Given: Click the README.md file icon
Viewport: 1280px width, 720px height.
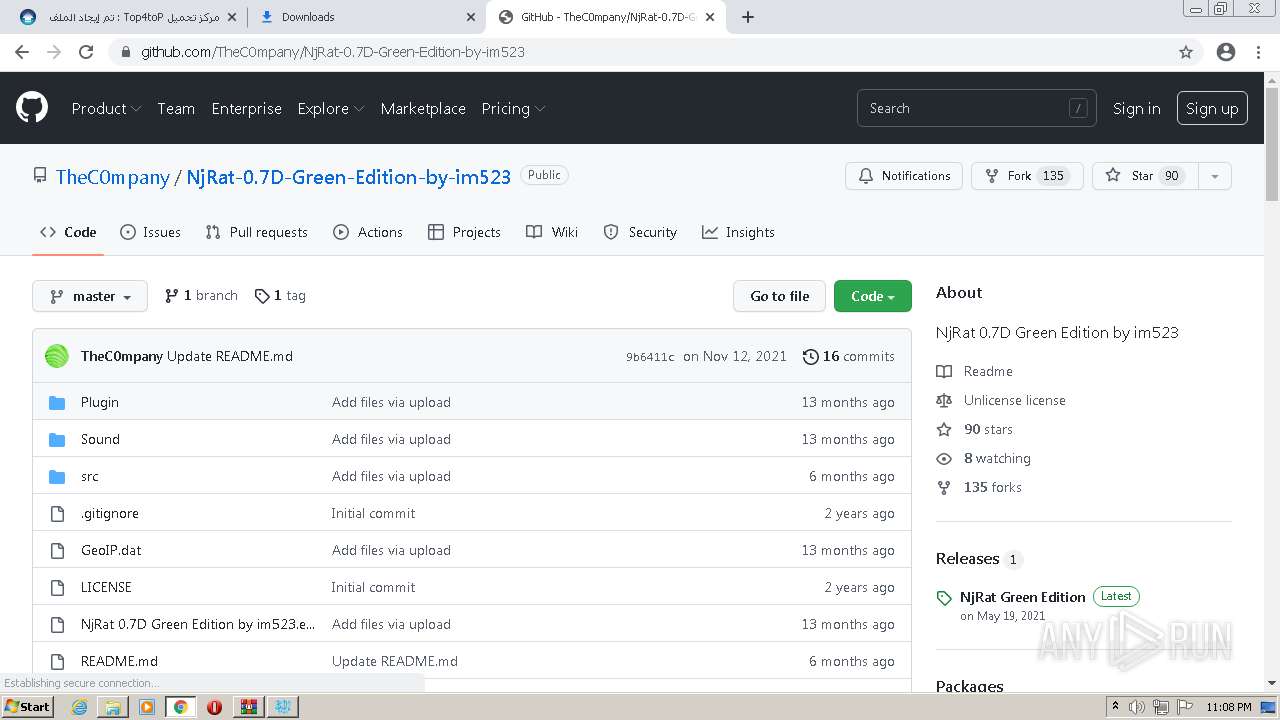Looking at the screenshot, I should click(x=57, y=661).
